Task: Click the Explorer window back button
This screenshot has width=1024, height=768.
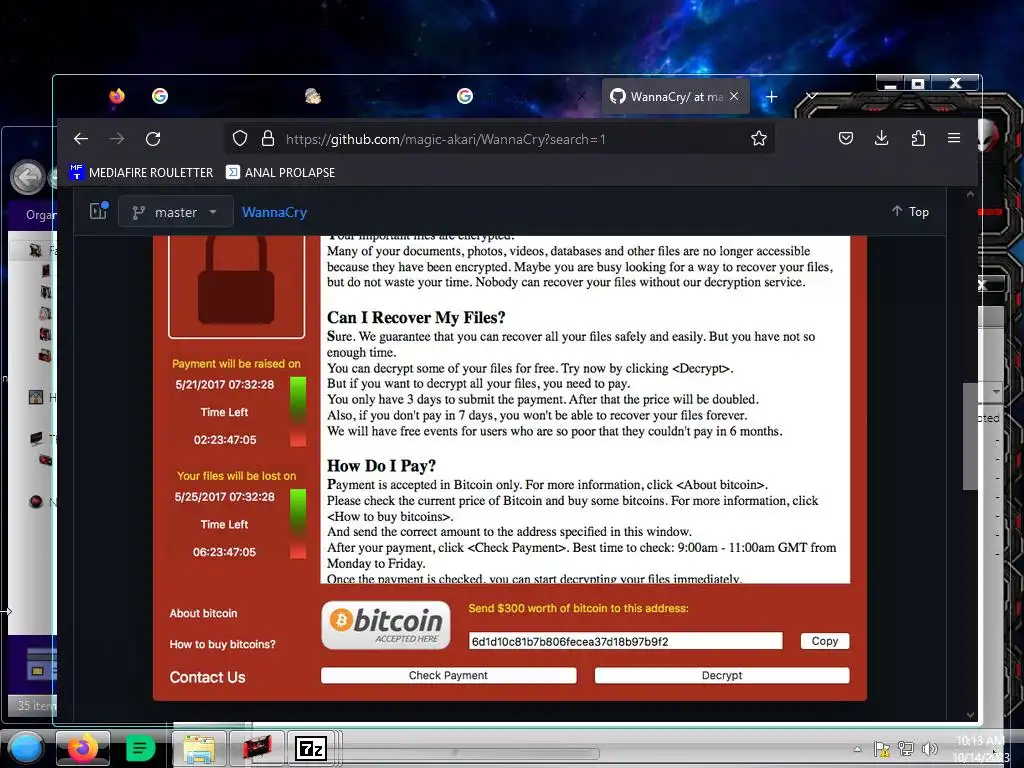Action: coord(27,177)
